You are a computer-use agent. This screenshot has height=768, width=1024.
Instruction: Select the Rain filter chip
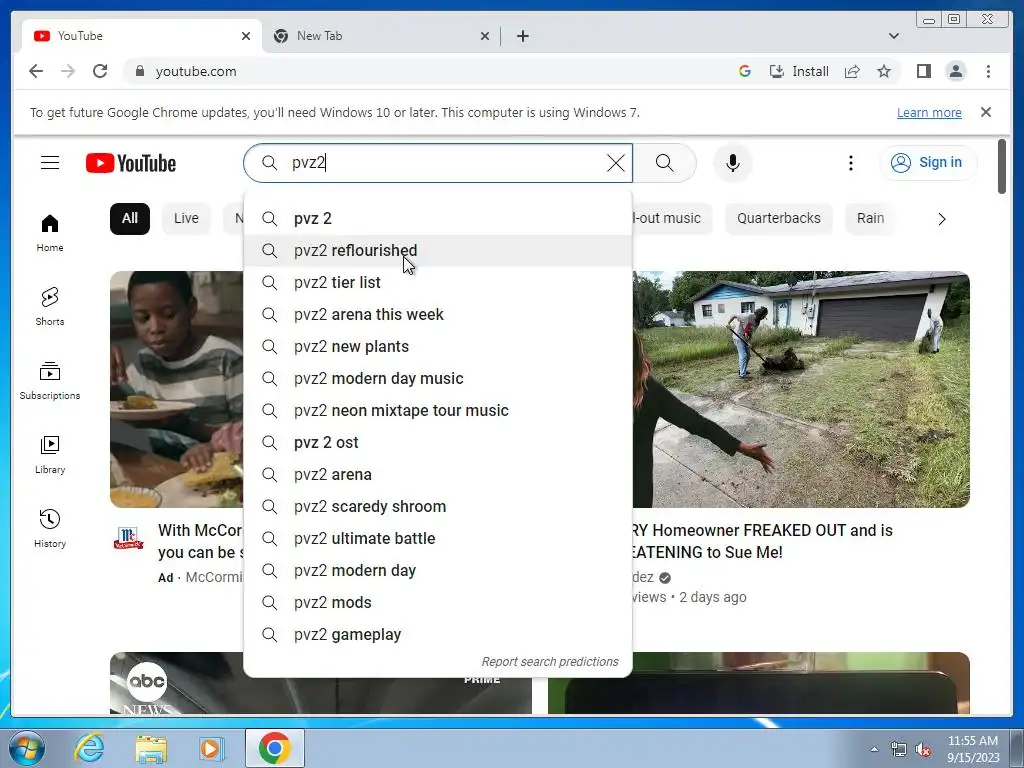pos(870,218)
